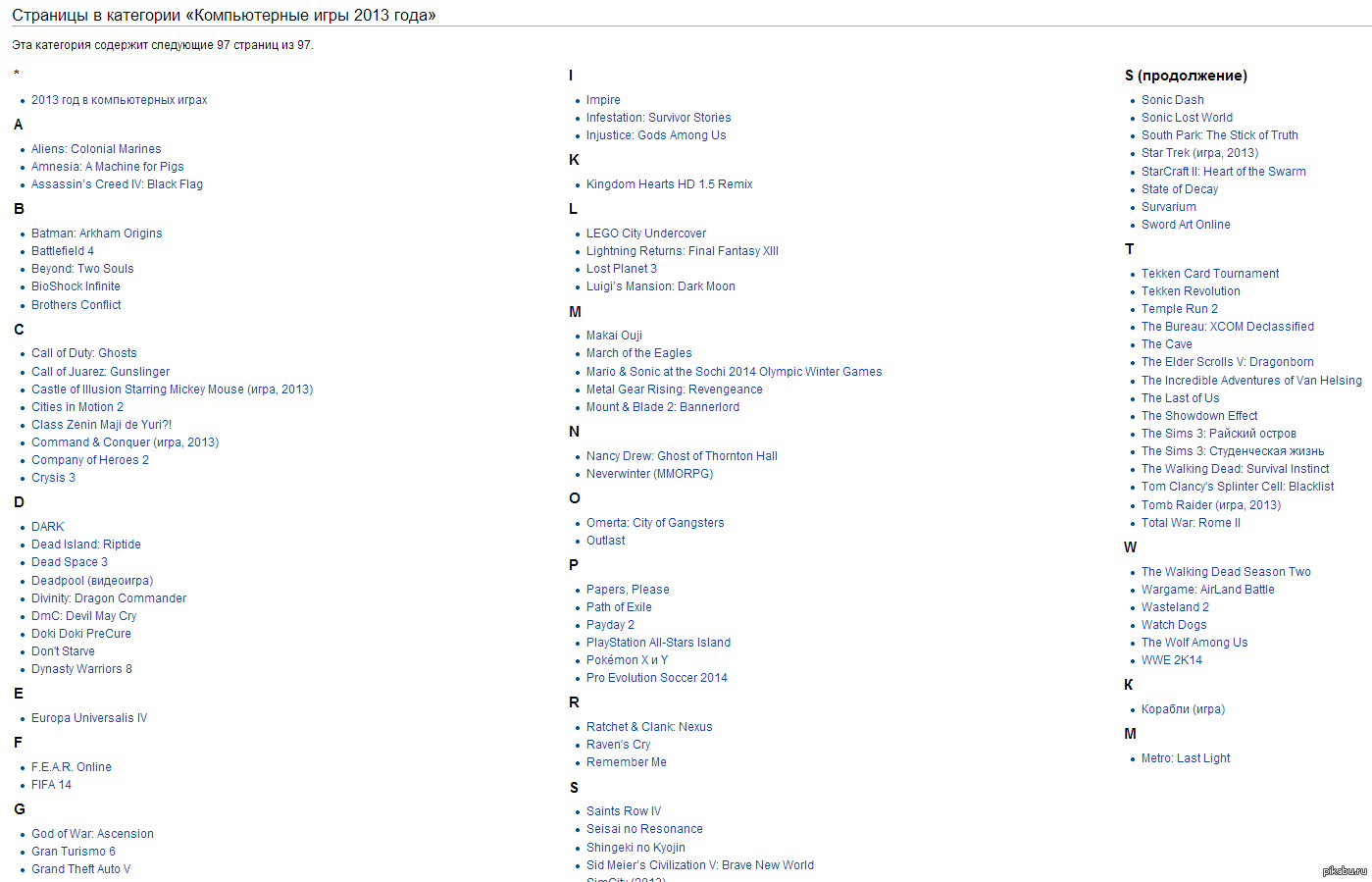The height and width of the screenshot is (882, 1372).
Task: Open Injustice: Gods Among Us page
Action: point(656,135)
